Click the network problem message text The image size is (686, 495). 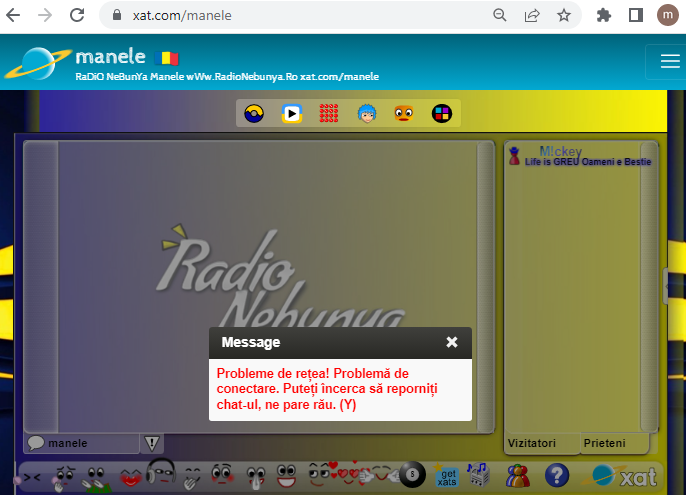coord(327,389)
